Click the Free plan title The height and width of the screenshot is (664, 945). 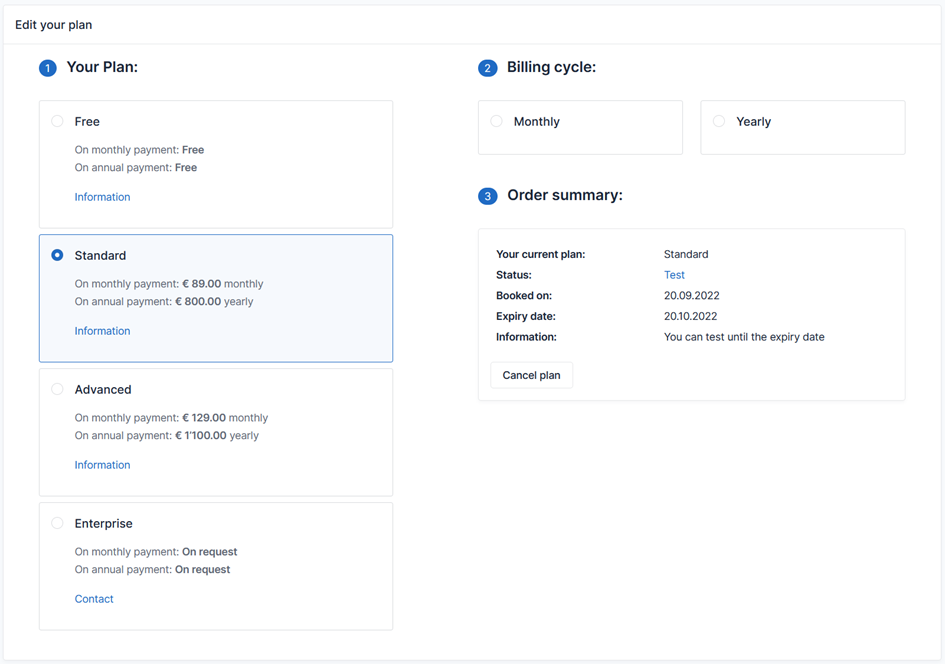click(87, 121)
